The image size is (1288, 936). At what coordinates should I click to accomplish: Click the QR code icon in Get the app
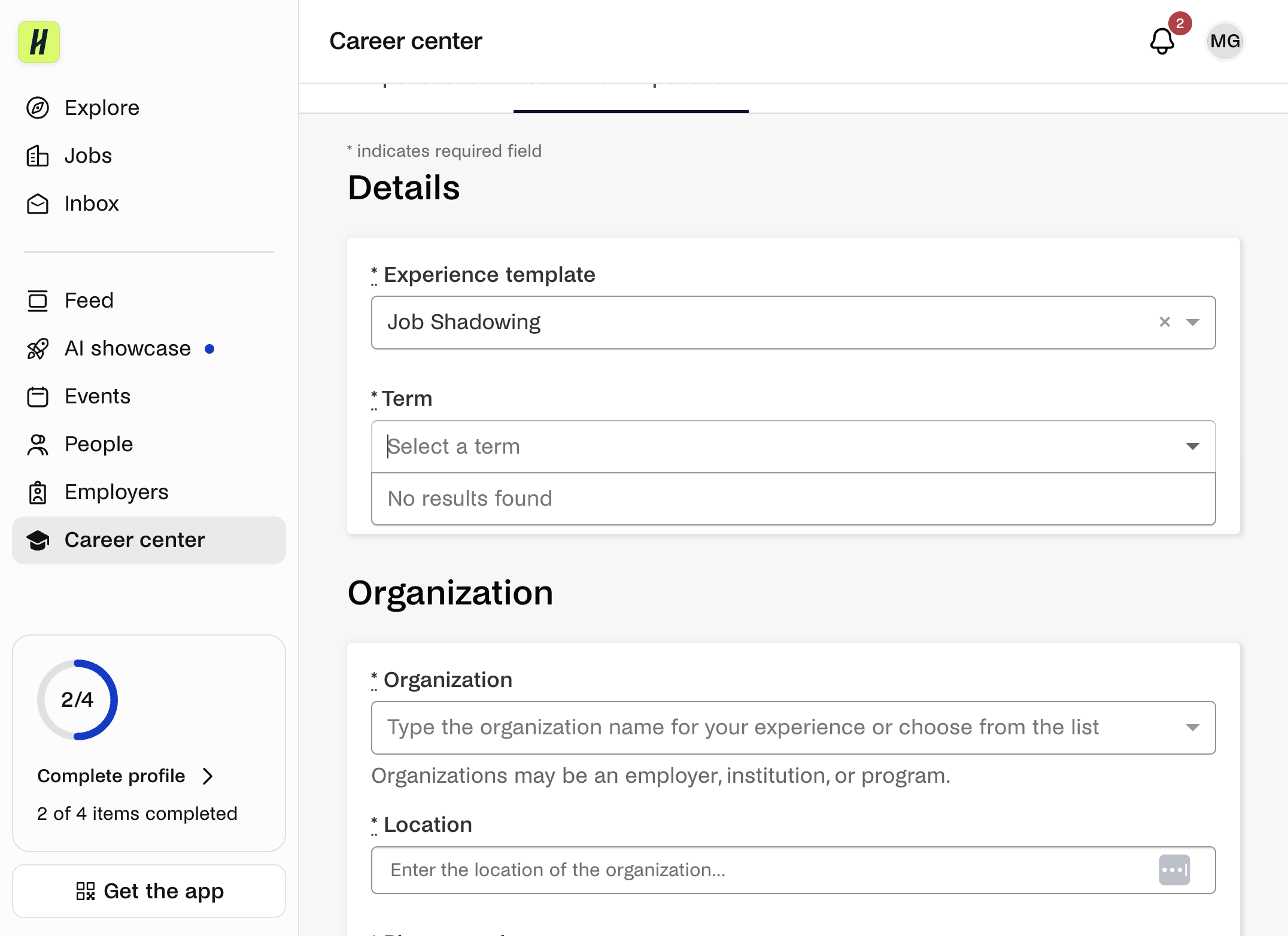(x=86, y=891)
